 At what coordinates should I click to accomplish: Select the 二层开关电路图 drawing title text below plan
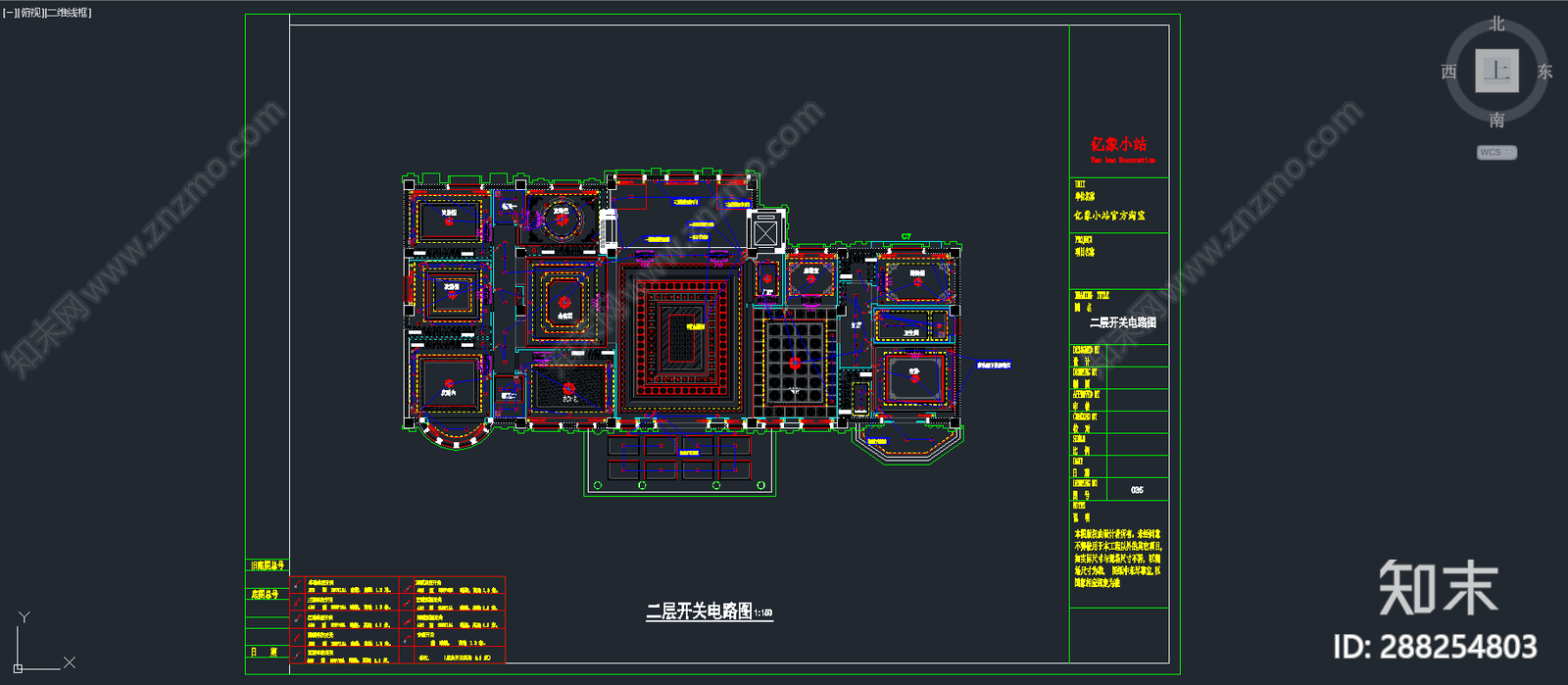point(699,612)
